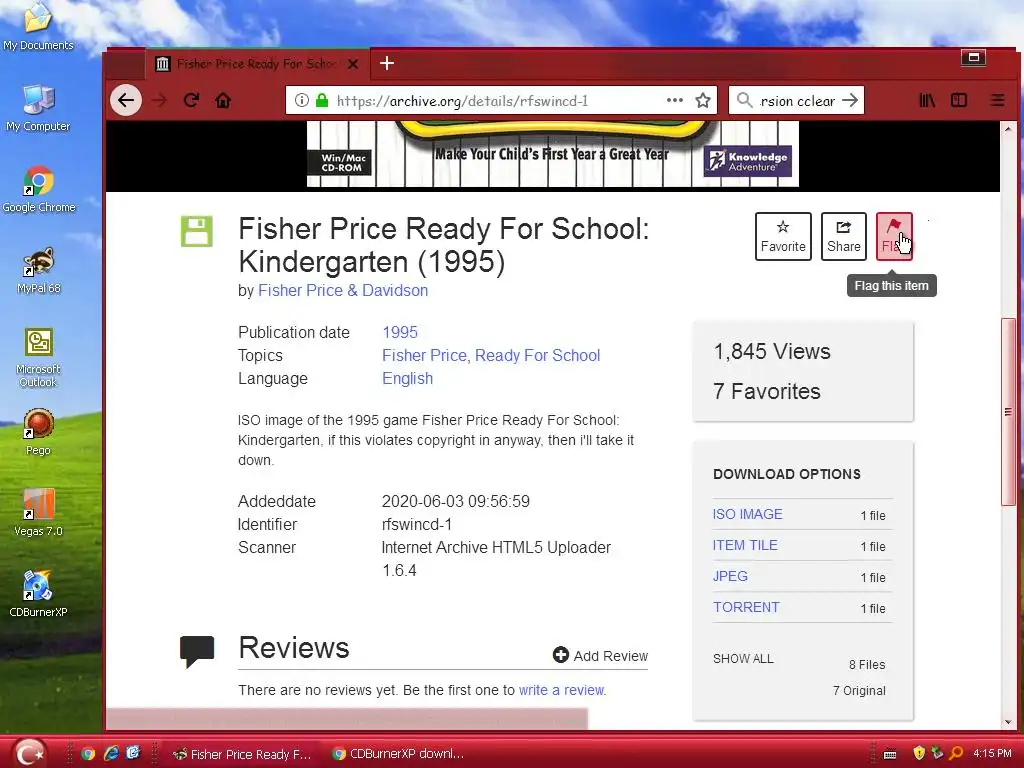
Task: Open the browser hamburger menu
Action: (997, 101)
